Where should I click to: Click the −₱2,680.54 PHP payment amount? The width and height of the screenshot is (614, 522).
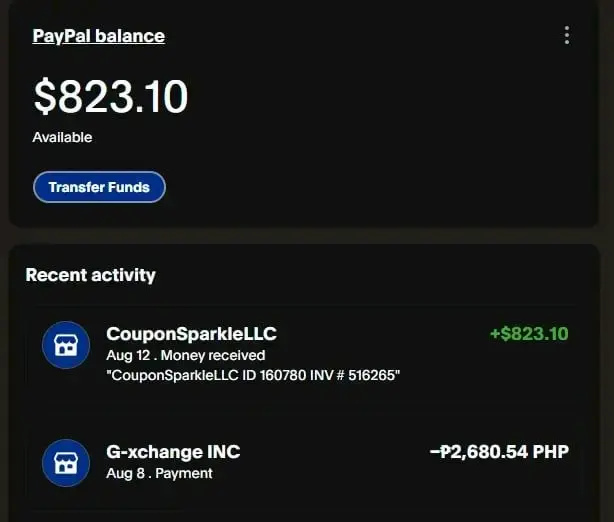pos(499,452)
